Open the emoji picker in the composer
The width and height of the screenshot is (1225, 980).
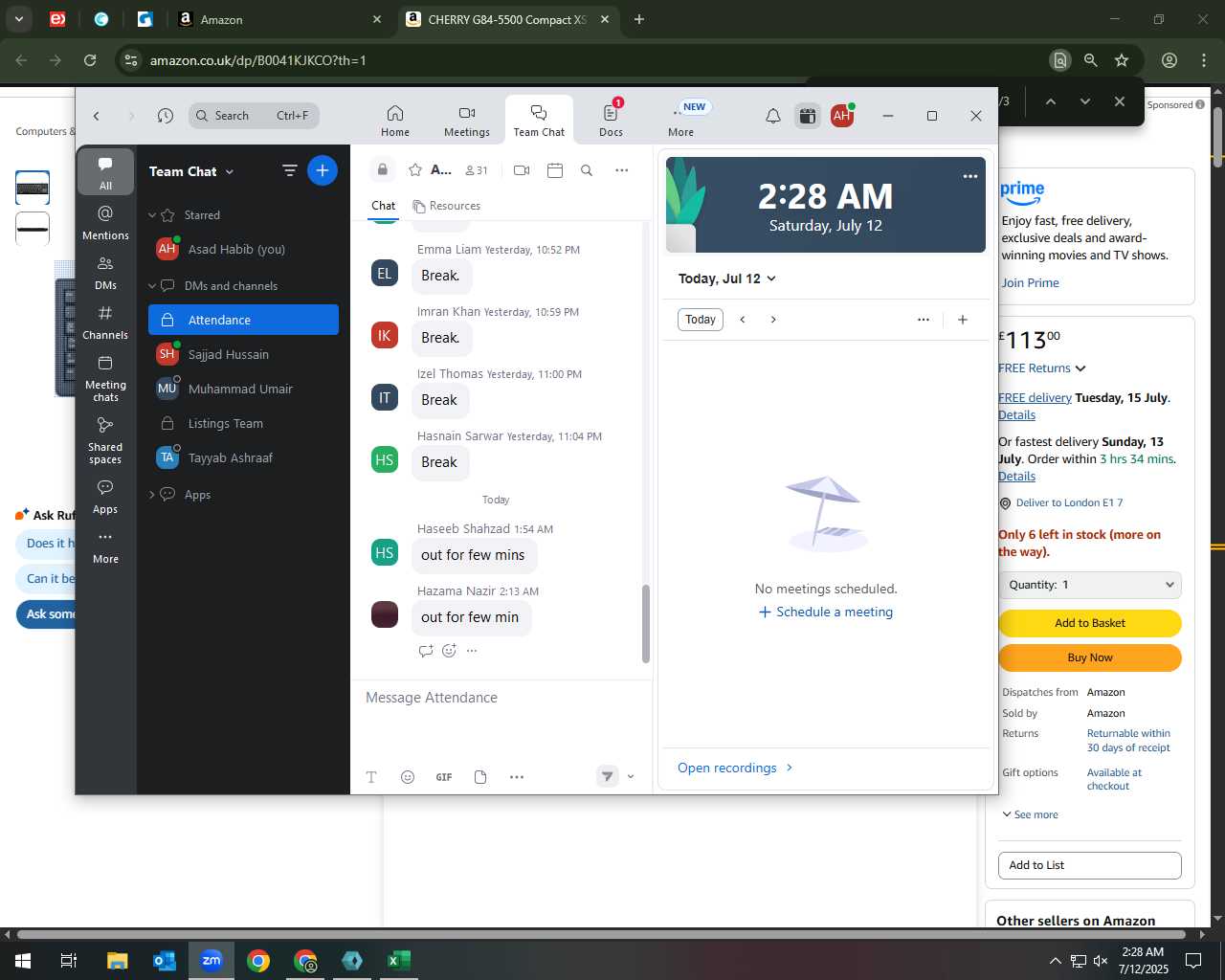pyautogui.click(x=408, y=777)
